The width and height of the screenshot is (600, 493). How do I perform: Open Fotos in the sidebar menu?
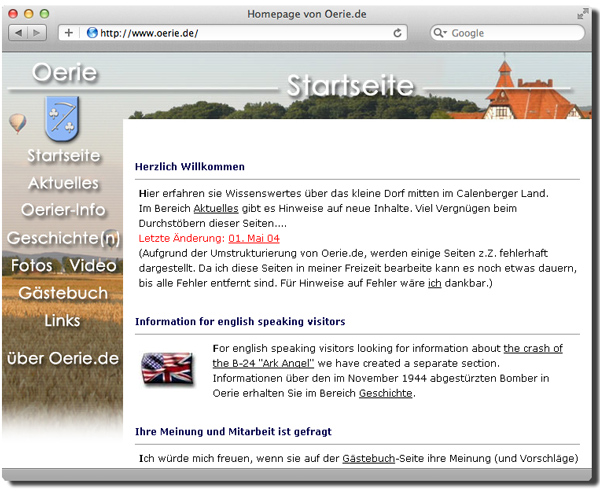[32, 265]
